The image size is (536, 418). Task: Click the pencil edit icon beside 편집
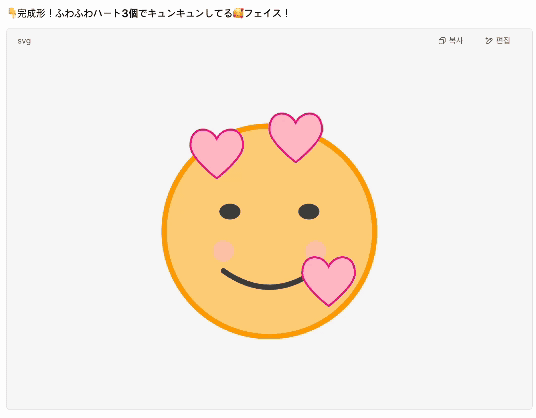pos(489,41)
